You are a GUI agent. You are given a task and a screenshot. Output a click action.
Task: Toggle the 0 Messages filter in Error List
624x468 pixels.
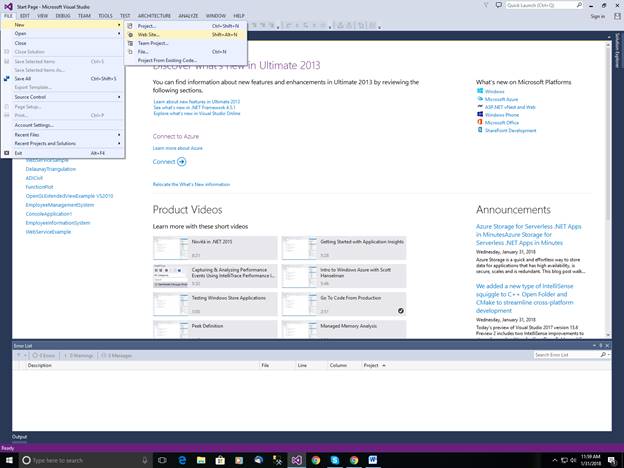tap(116, 355)
